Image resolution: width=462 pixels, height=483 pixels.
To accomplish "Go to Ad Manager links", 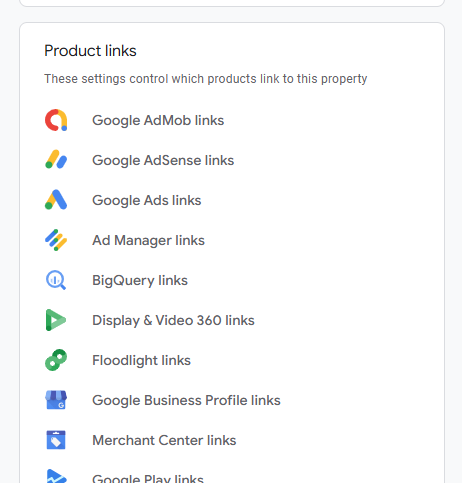I will tap(148, 240).
